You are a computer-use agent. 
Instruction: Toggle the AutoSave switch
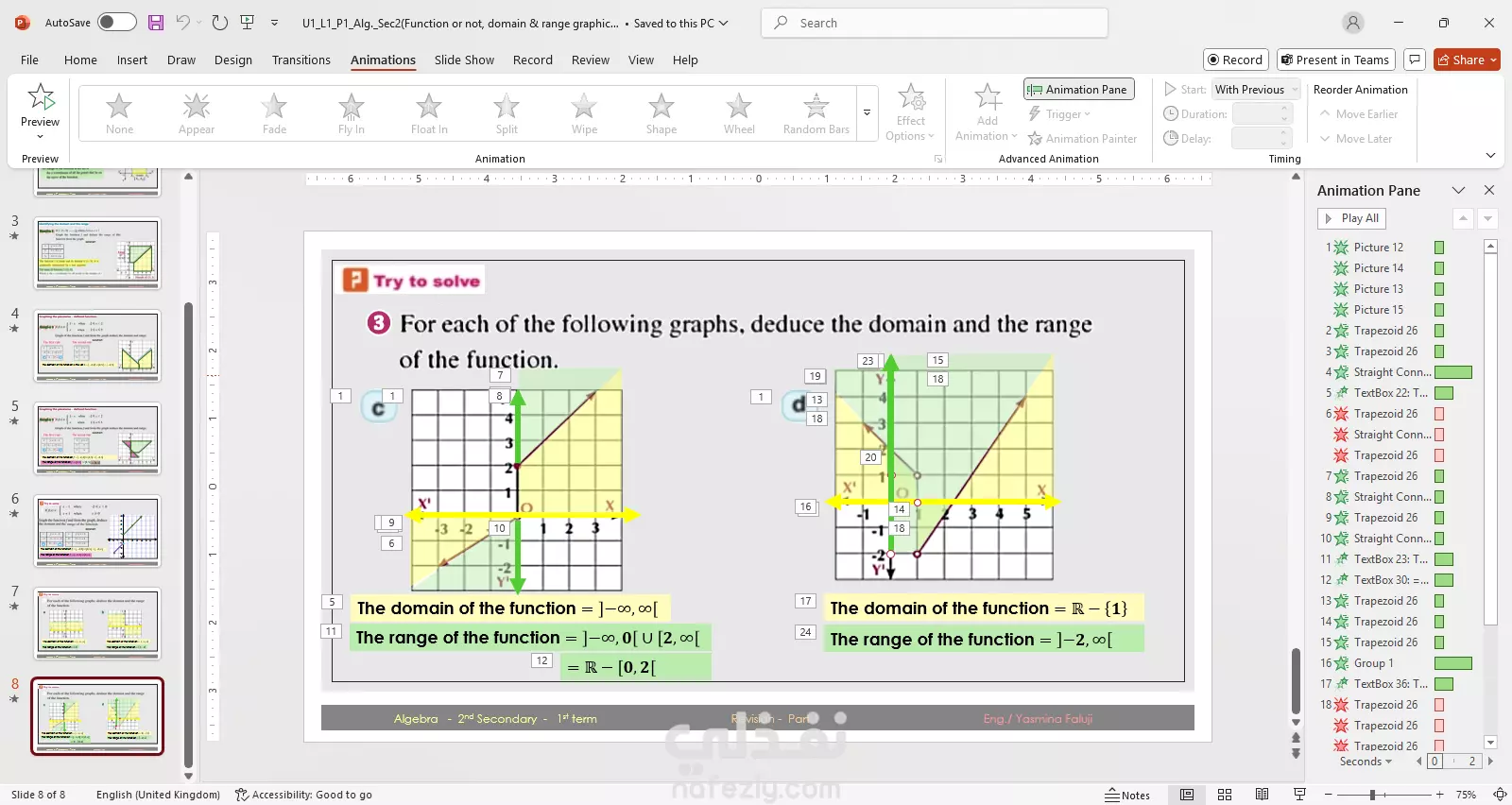click(x=117, y=23)
